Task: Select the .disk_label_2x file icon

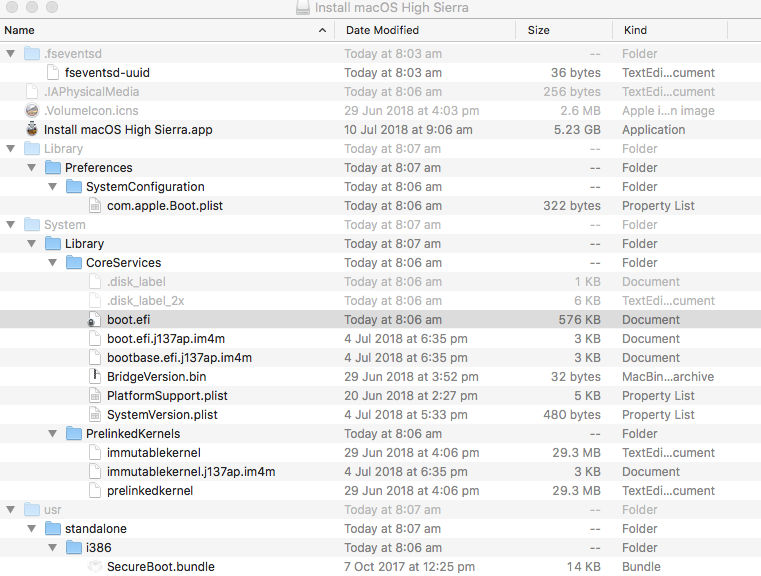Action: click(95, 300)
